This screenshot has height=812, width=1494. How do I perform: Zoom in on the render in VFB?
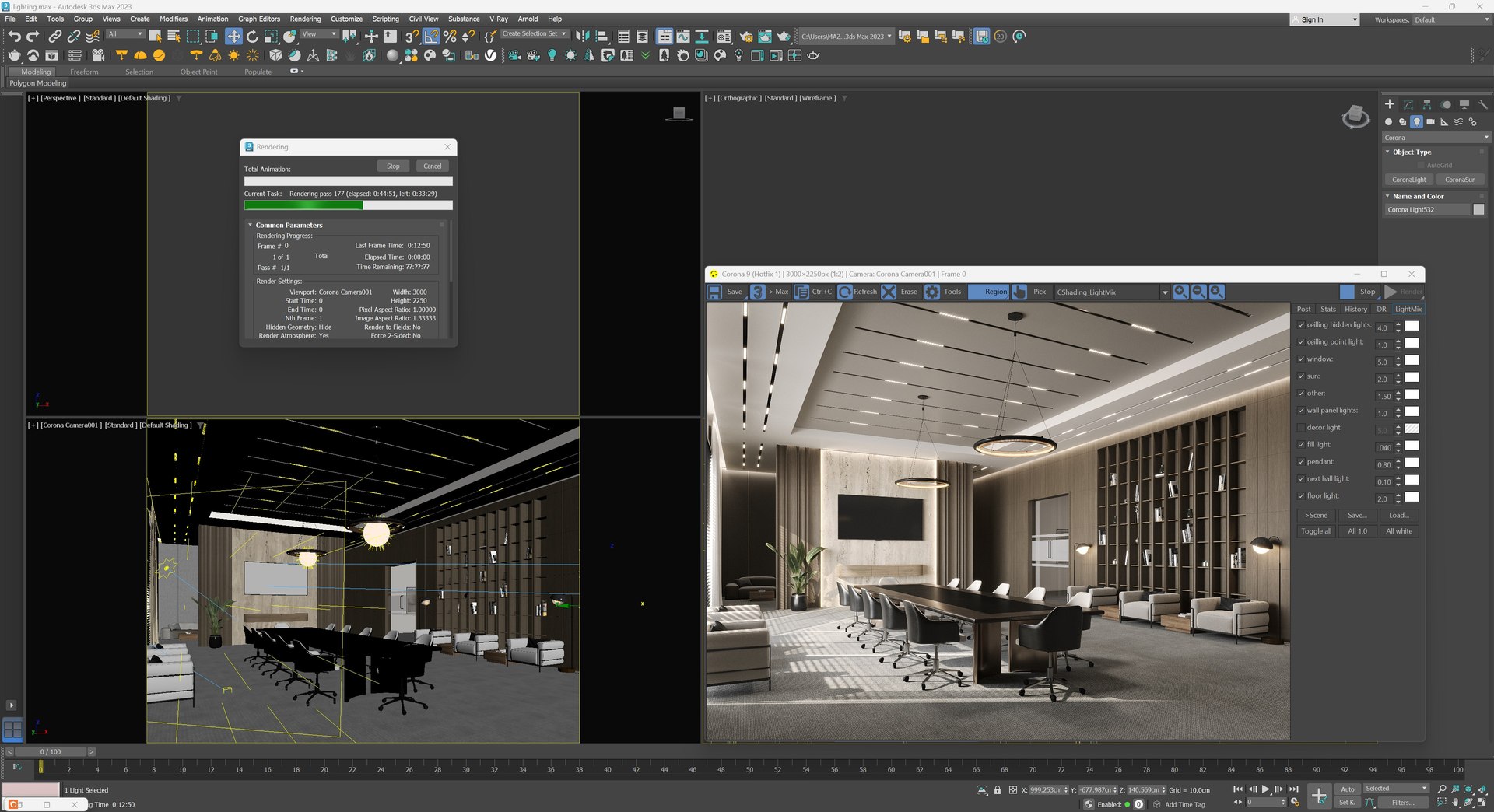click(x=1180, y=292)
